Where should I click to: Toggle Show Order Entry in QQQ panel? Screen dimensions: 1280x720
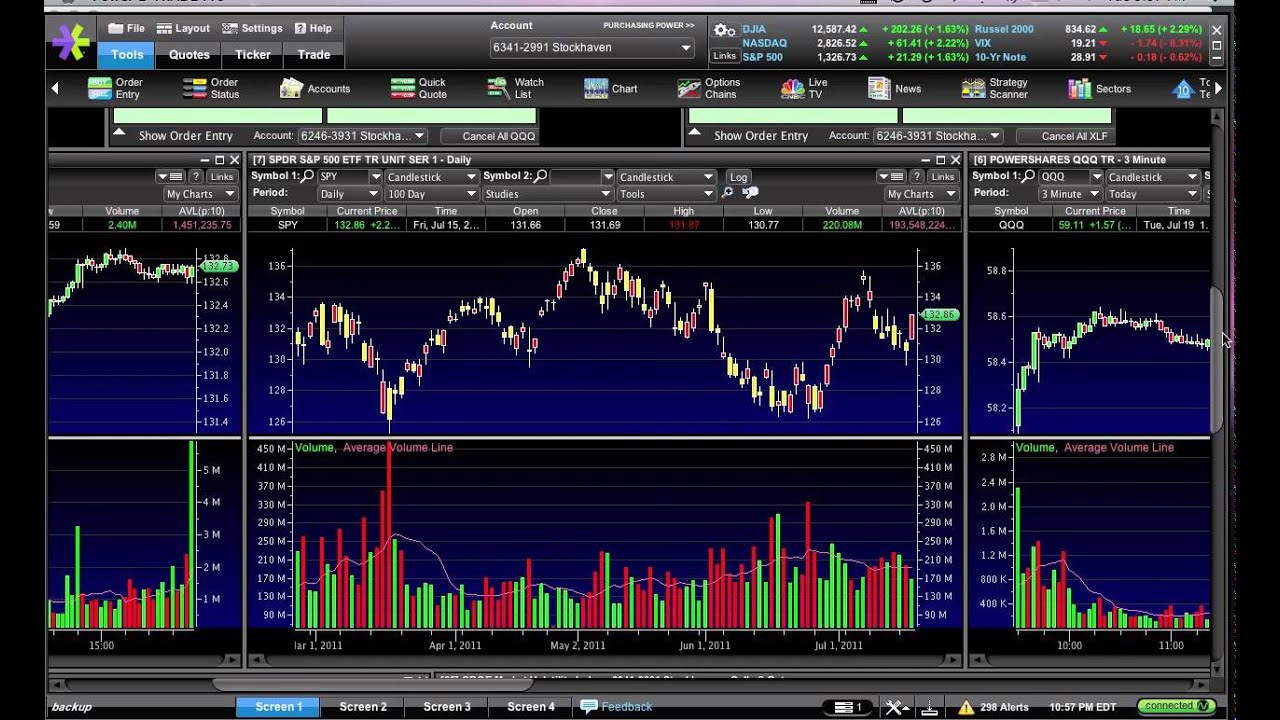click(x=185, y=136)
